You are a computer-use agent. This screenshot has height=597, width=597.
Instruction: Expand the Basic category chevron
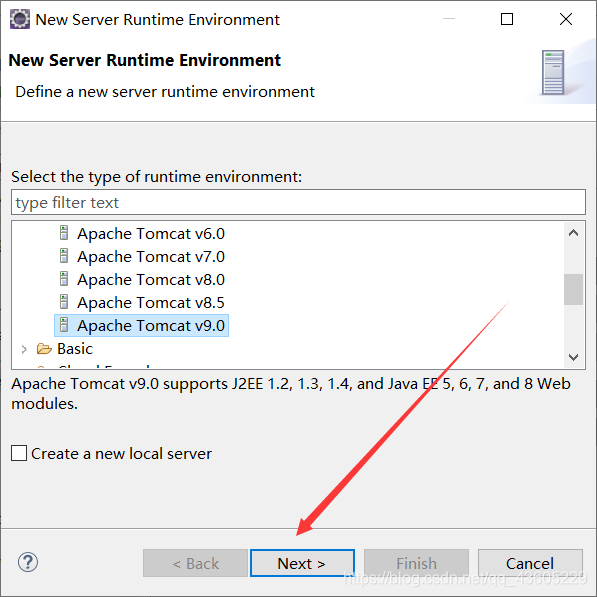[x=24, y=349]
